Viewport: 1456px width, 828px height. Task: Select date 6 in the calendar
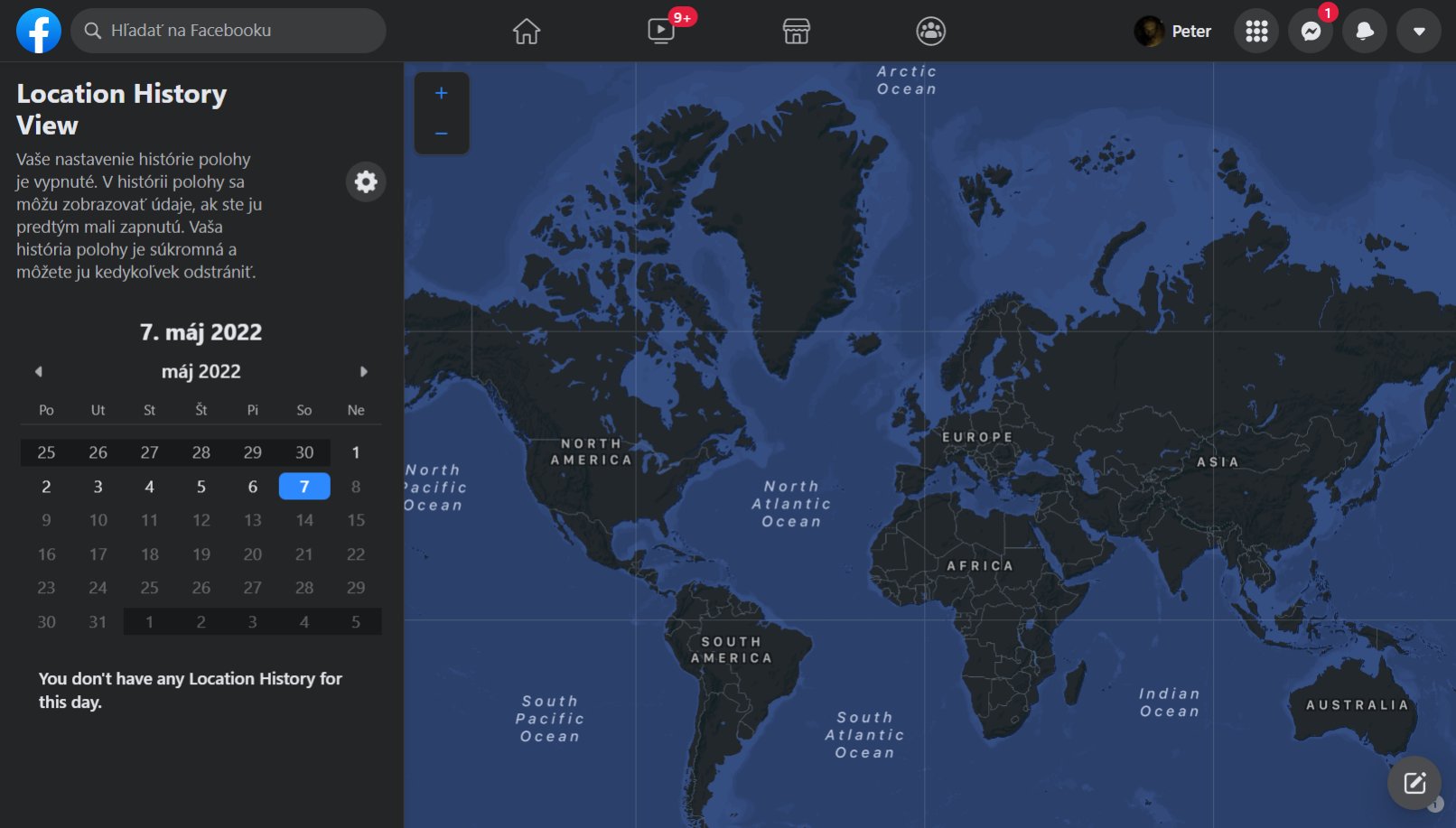coord(253,487)
